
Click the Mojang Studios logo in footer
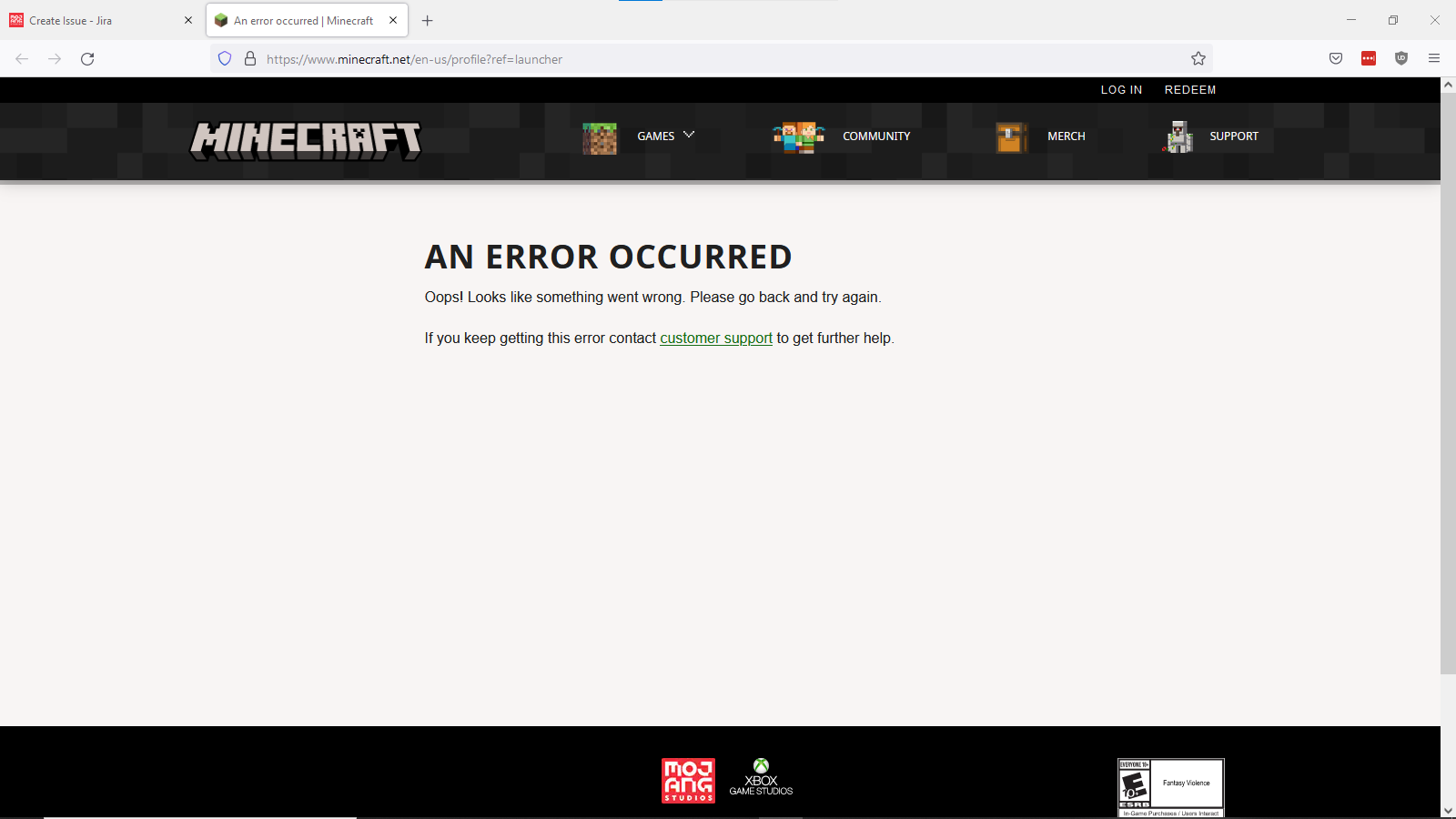coord(688,781)
